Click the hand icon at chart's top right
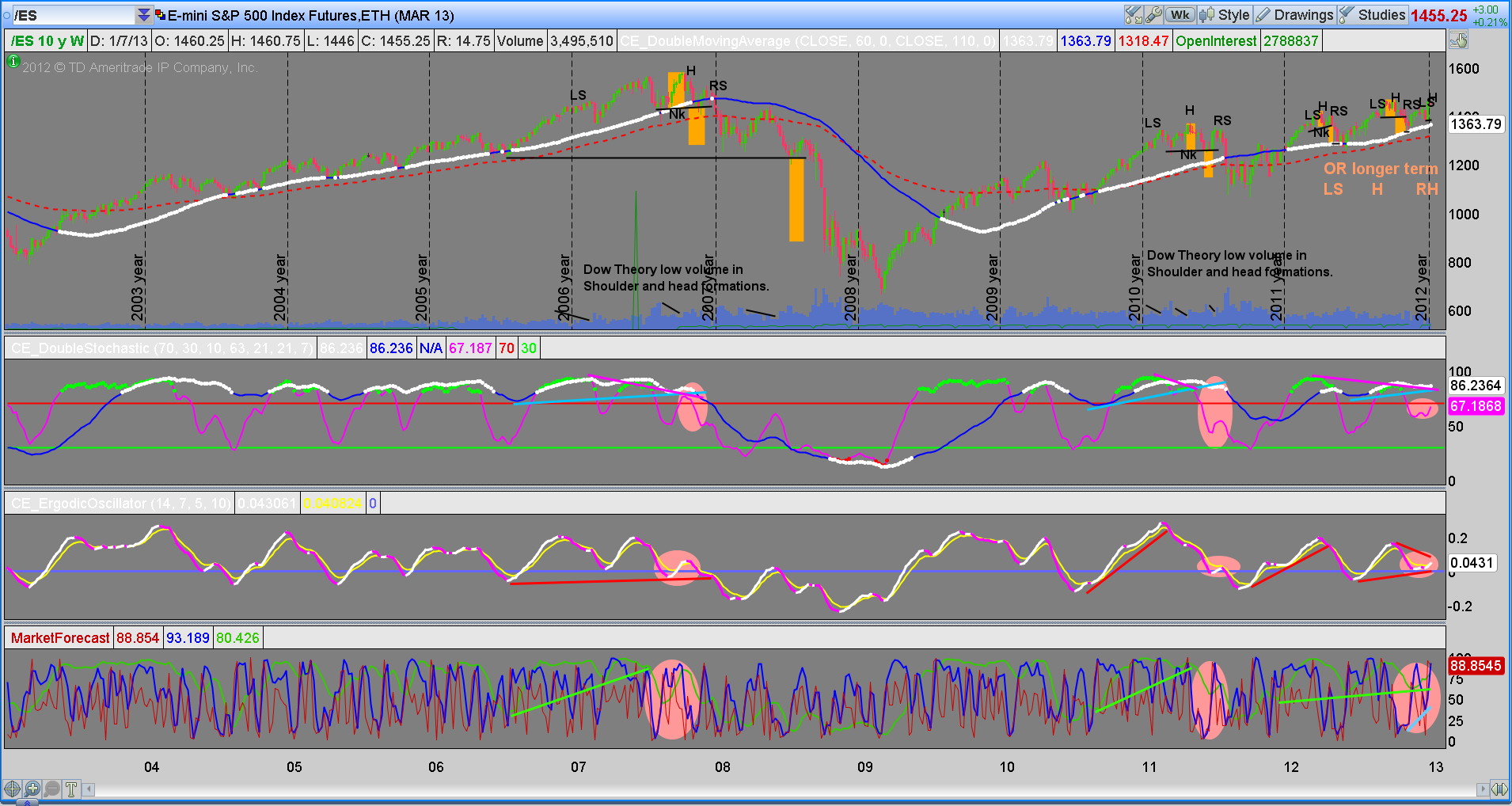The width and height of the screenshot is (1512, 806). click(x=1458, y=40)
